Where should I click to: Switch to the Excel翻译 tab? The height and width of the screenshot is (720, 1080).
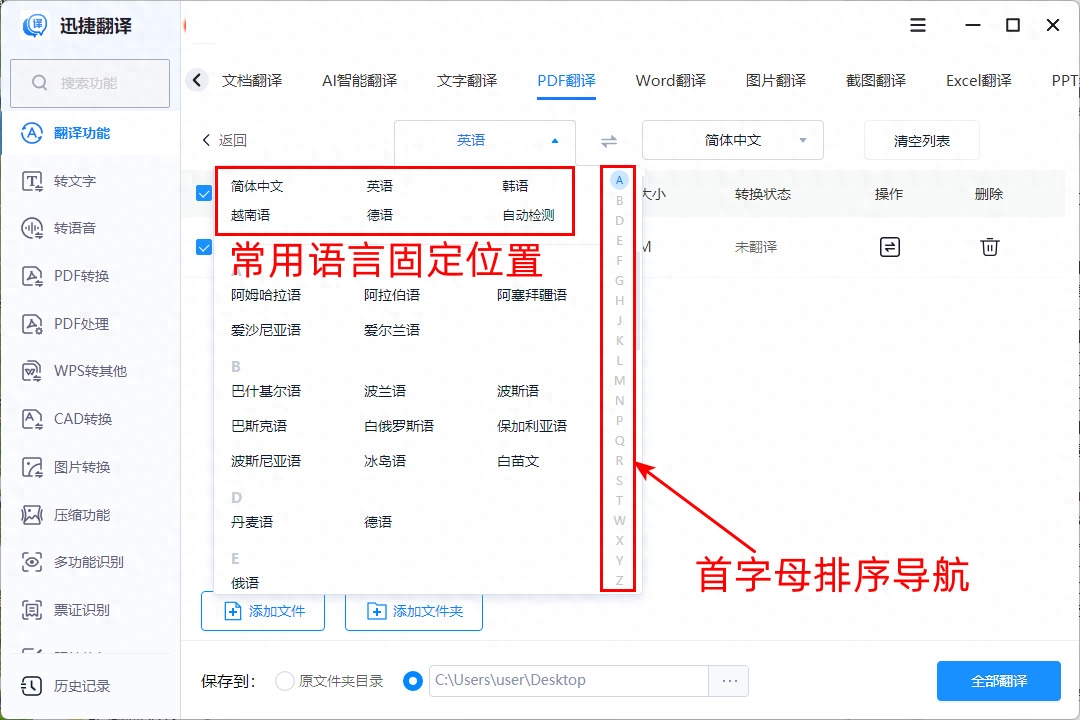(979, 81)
